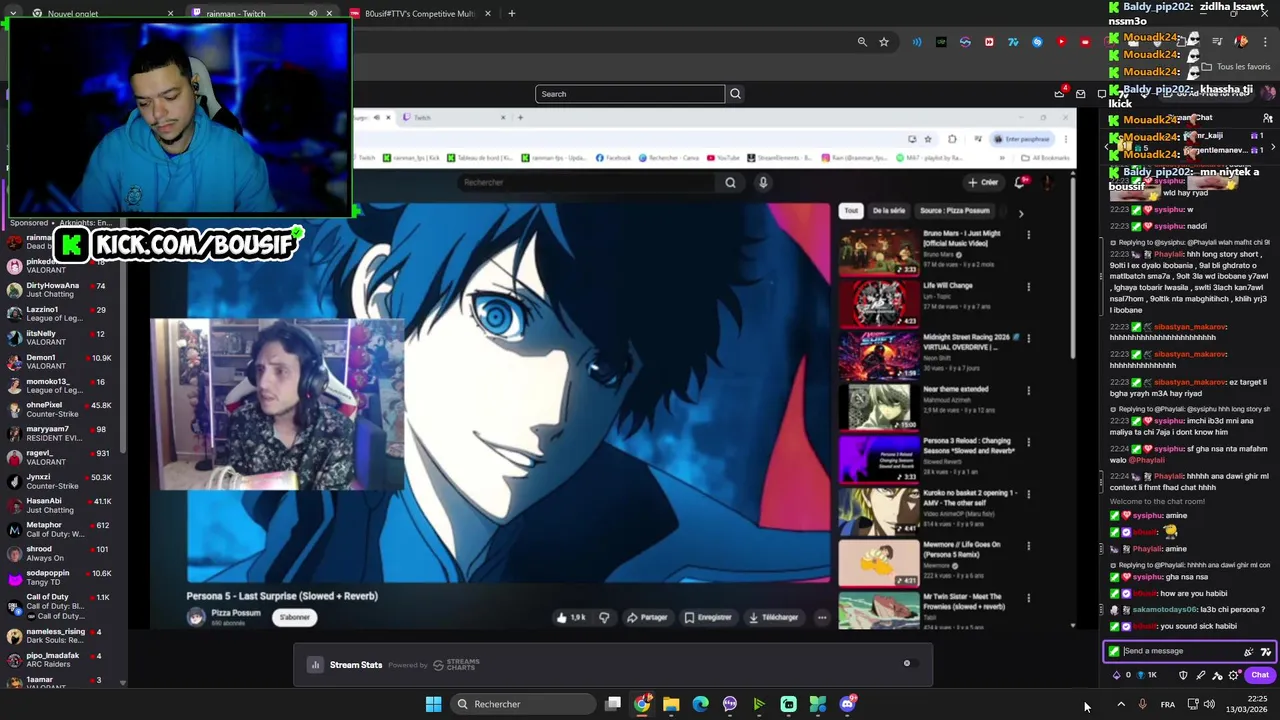The width and height of the screenshot is (1280, 720).
Task: Open the chat community users icon
Action: pyautogui.click(x=1268, y=118)
